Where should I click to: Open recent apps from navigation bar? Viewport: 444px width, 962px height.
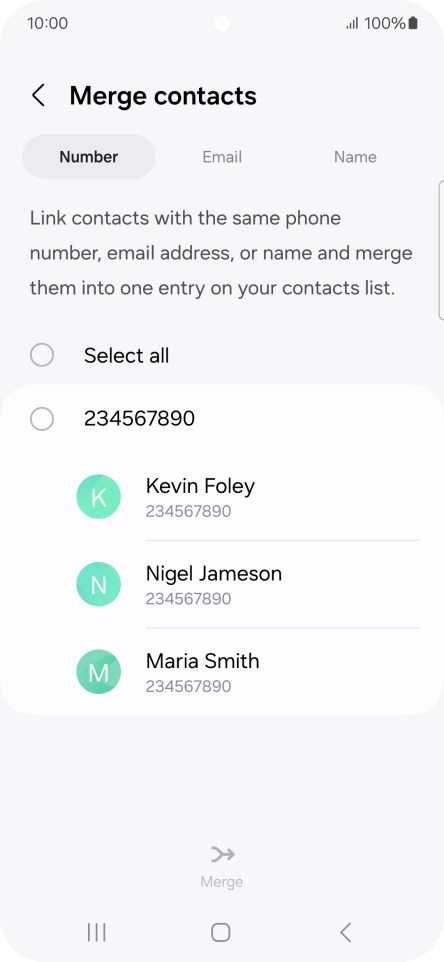pyautogui.click(x=96, y=933)
